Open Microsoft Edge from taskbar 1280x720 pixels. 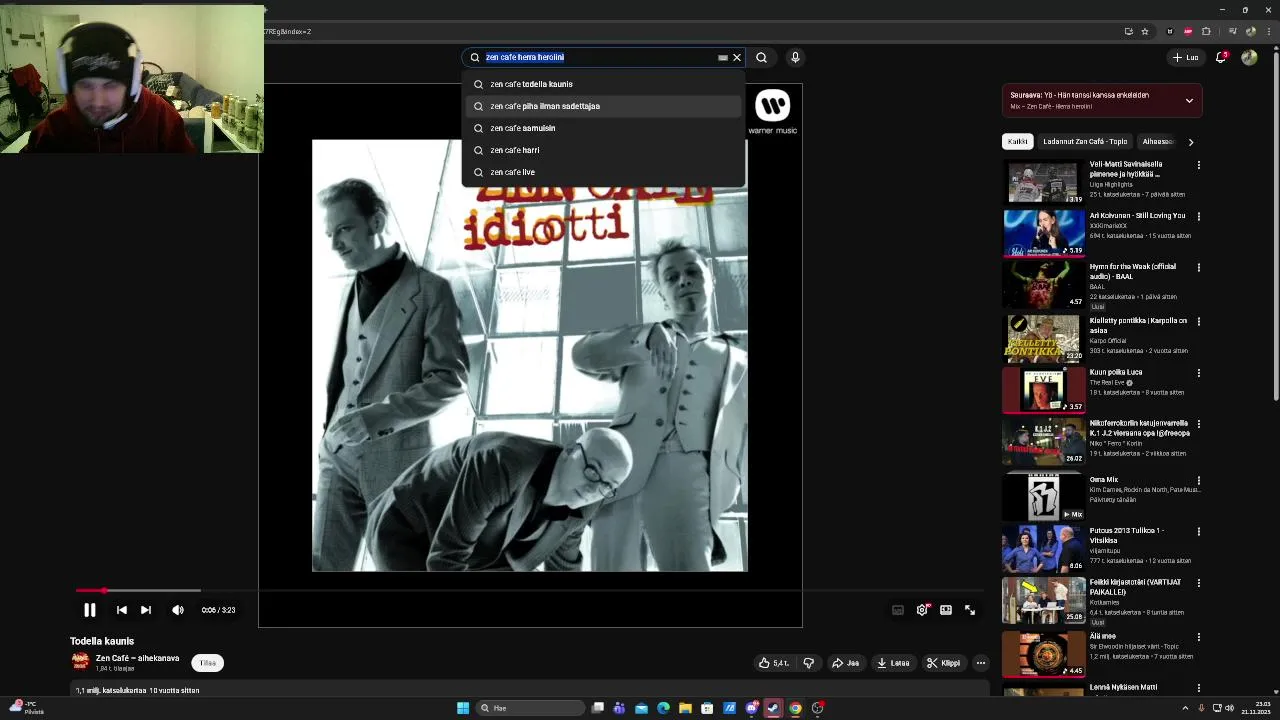663,708
